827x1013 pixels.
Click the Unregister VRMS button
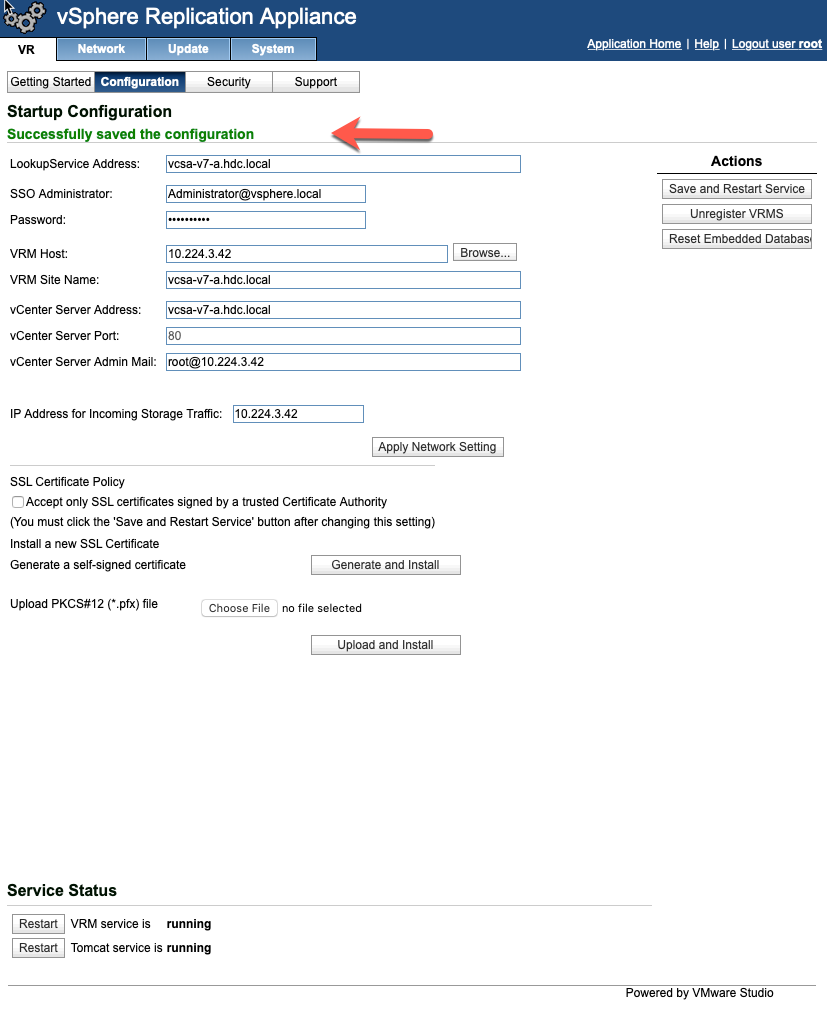737,214
